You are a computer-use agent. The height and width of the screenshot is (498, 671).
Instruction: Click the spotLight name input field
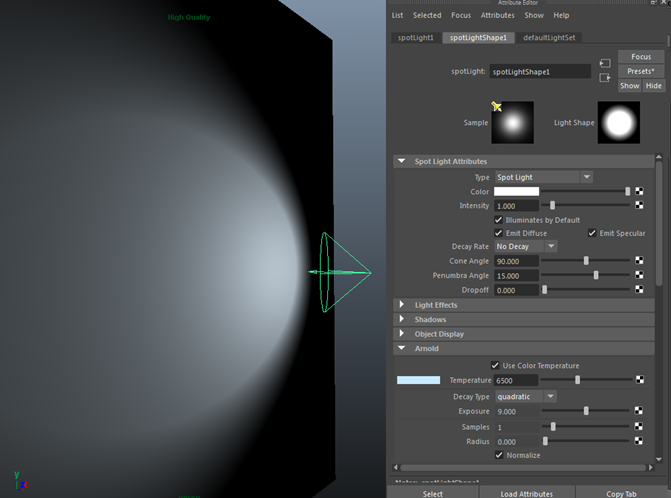tap(540, 71)
